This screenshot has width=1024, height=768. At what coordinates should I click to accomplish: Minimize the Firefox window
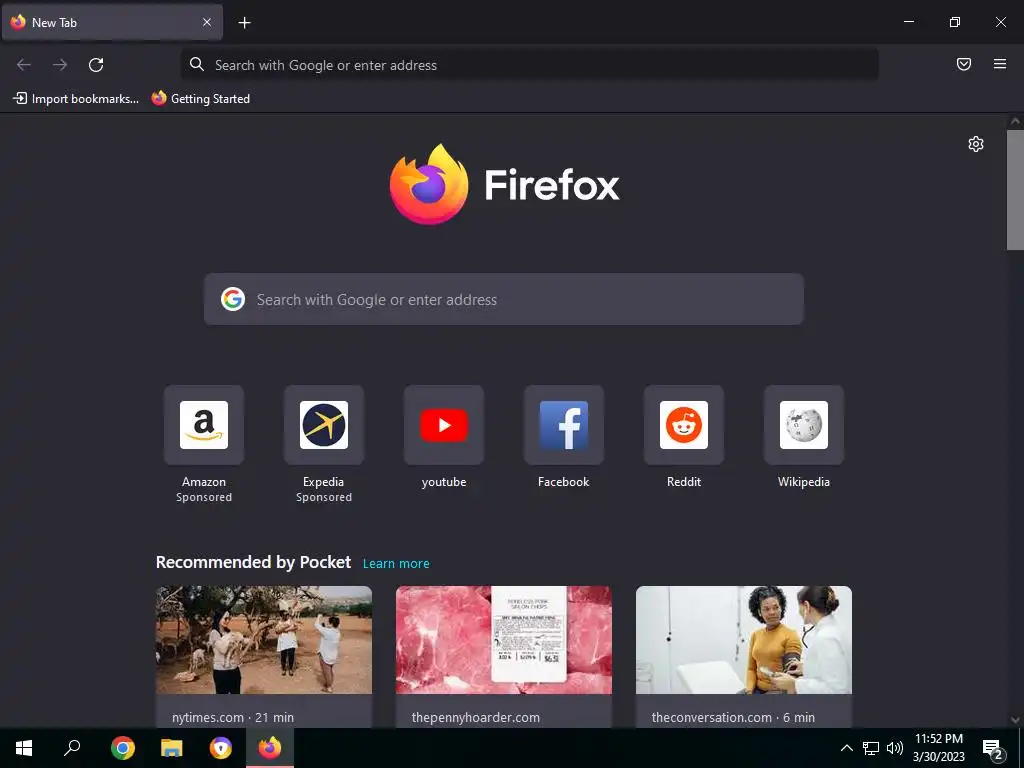[x=908, y=22]
